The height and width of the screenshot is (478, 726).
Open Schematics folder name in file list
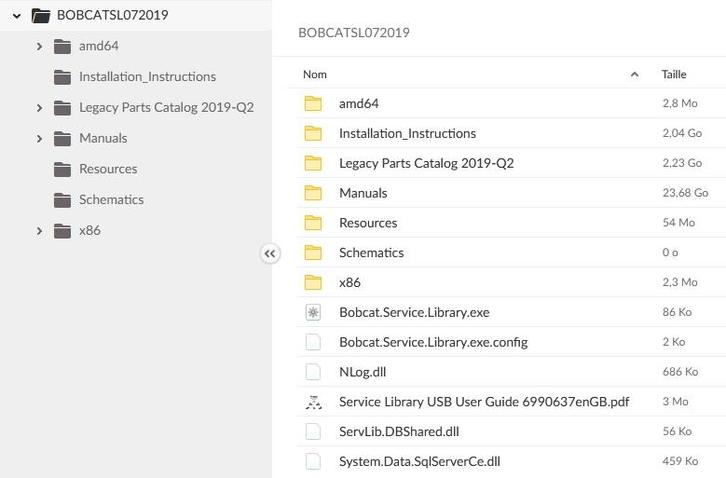(x=371, y=252)
